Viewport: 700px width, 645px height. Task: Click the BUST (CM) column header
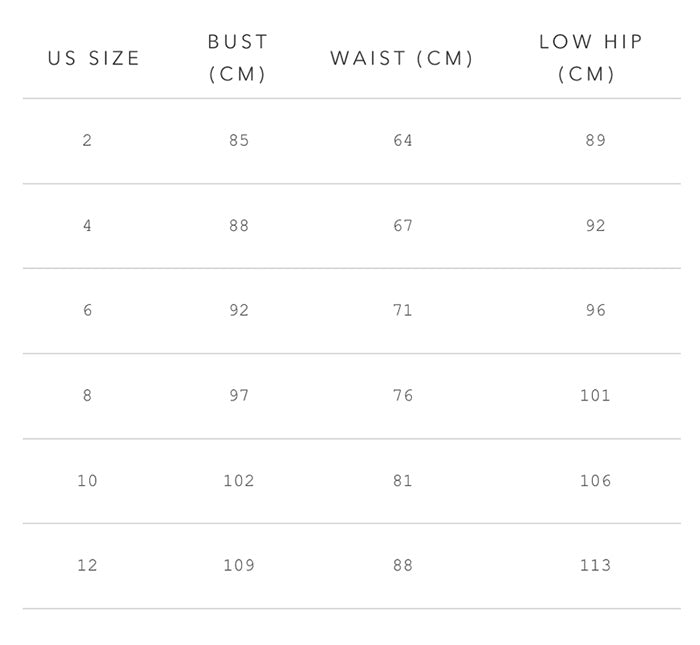pos(238,58)
